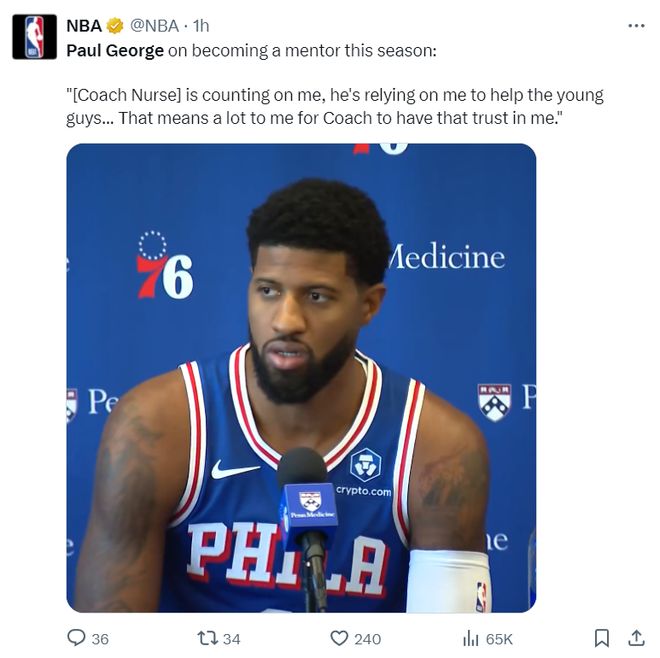Image resolution: width=660 pixels, height=658 pixels.
Task: Click the 76ers logo in the video
Action: (165, 265)
